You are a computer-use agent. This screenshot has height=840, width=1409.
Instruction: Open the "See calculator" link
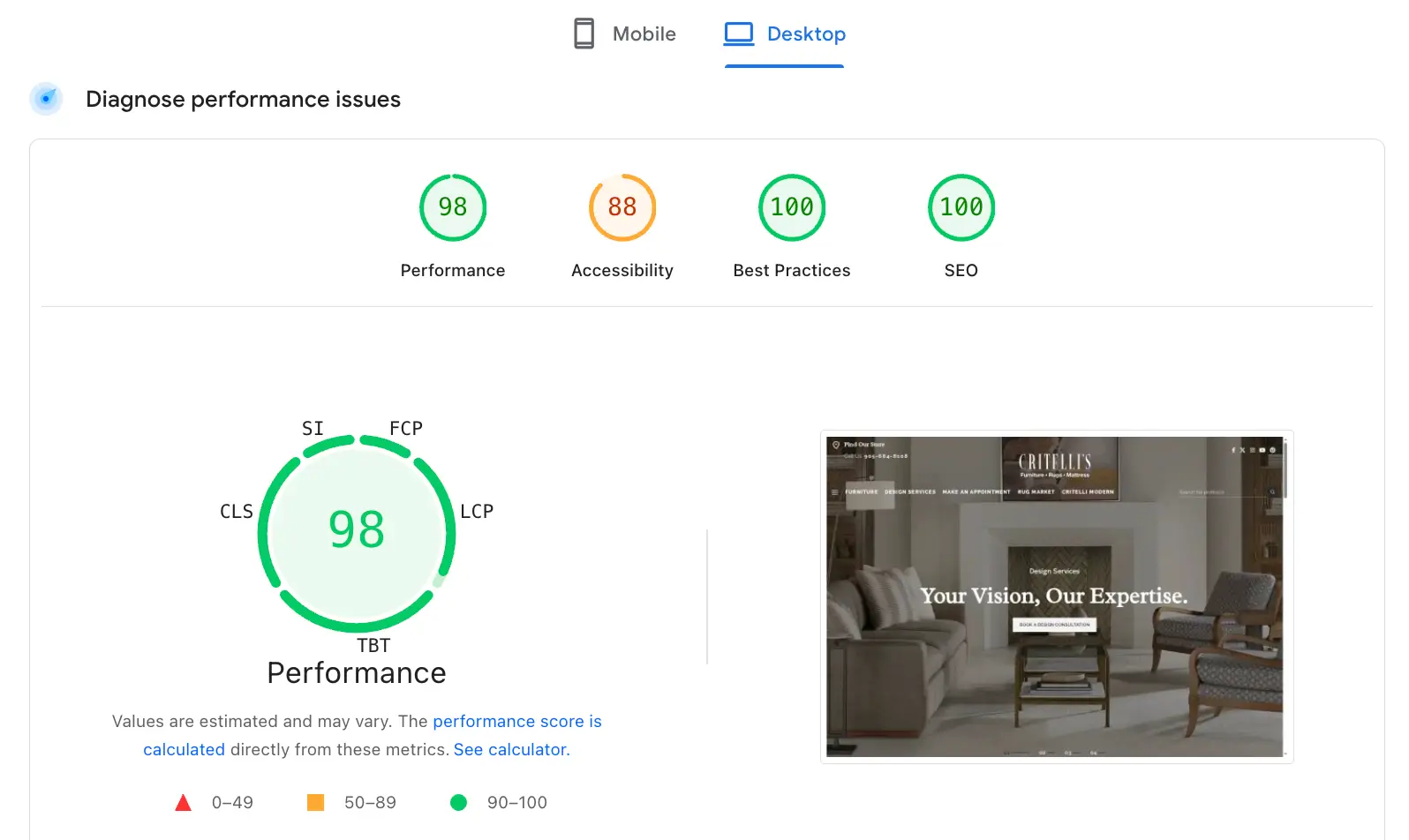coord(510,750)
